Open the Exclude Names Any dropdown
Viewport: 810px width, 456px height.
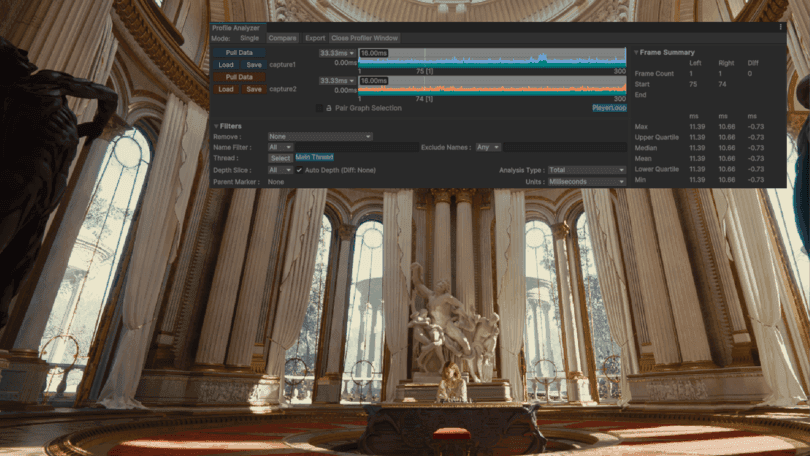click(x=488, y=147)
